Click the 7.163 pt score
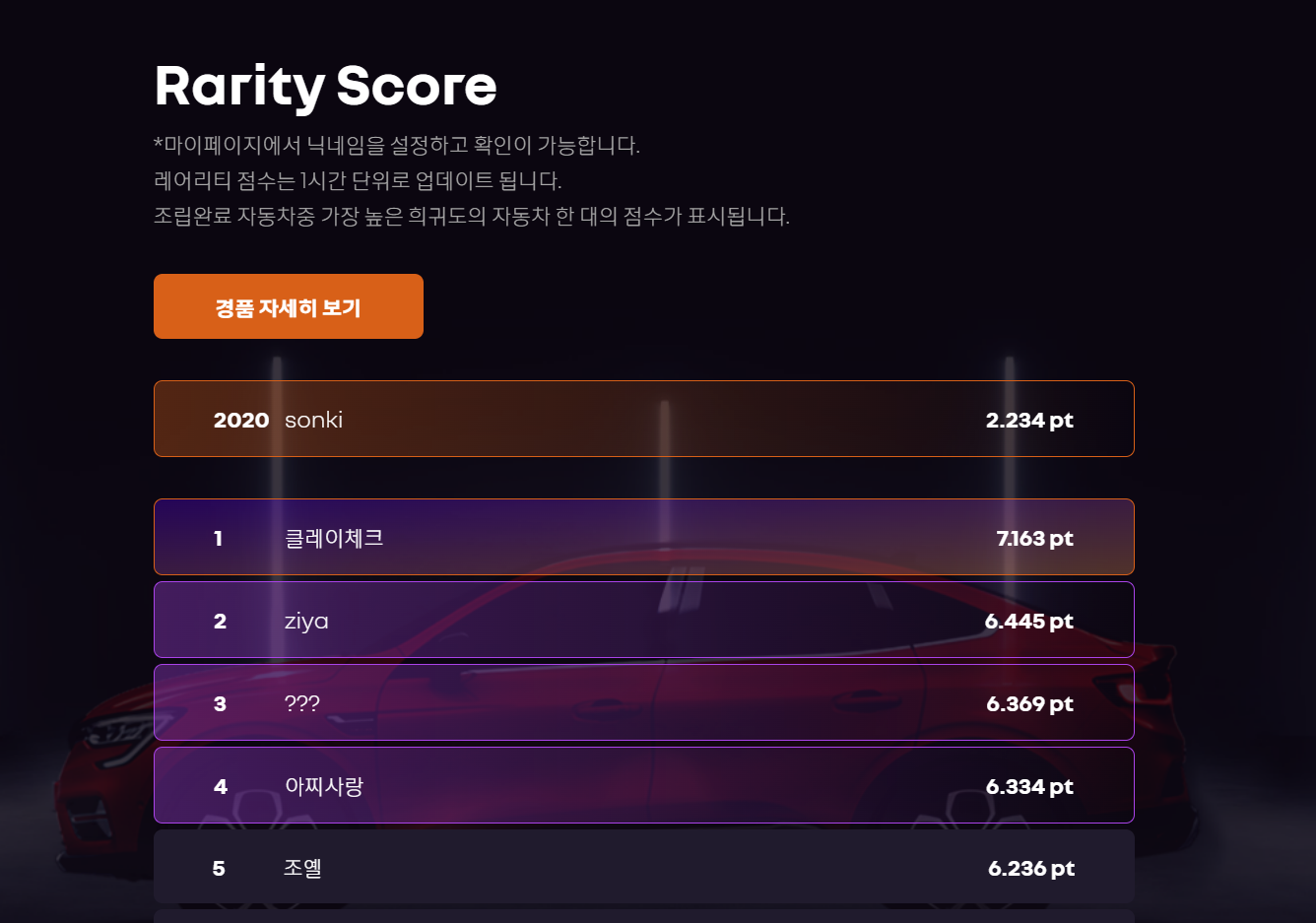This screenshot has height=923, width=1316. (x=1034, y=539)
